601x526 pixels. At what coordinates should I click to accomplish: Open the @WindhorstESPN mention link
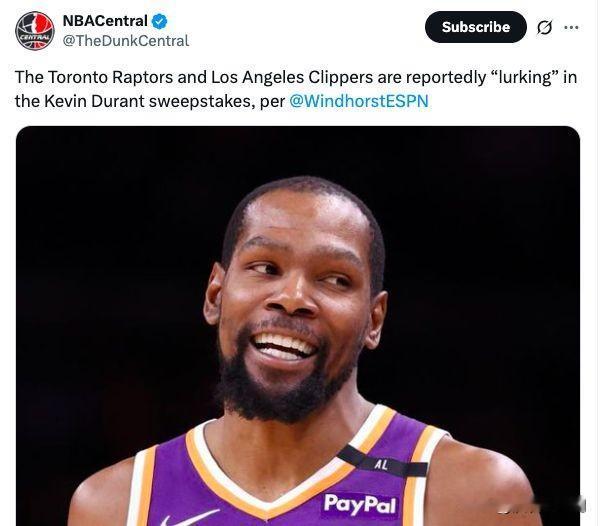coord(359,101)
